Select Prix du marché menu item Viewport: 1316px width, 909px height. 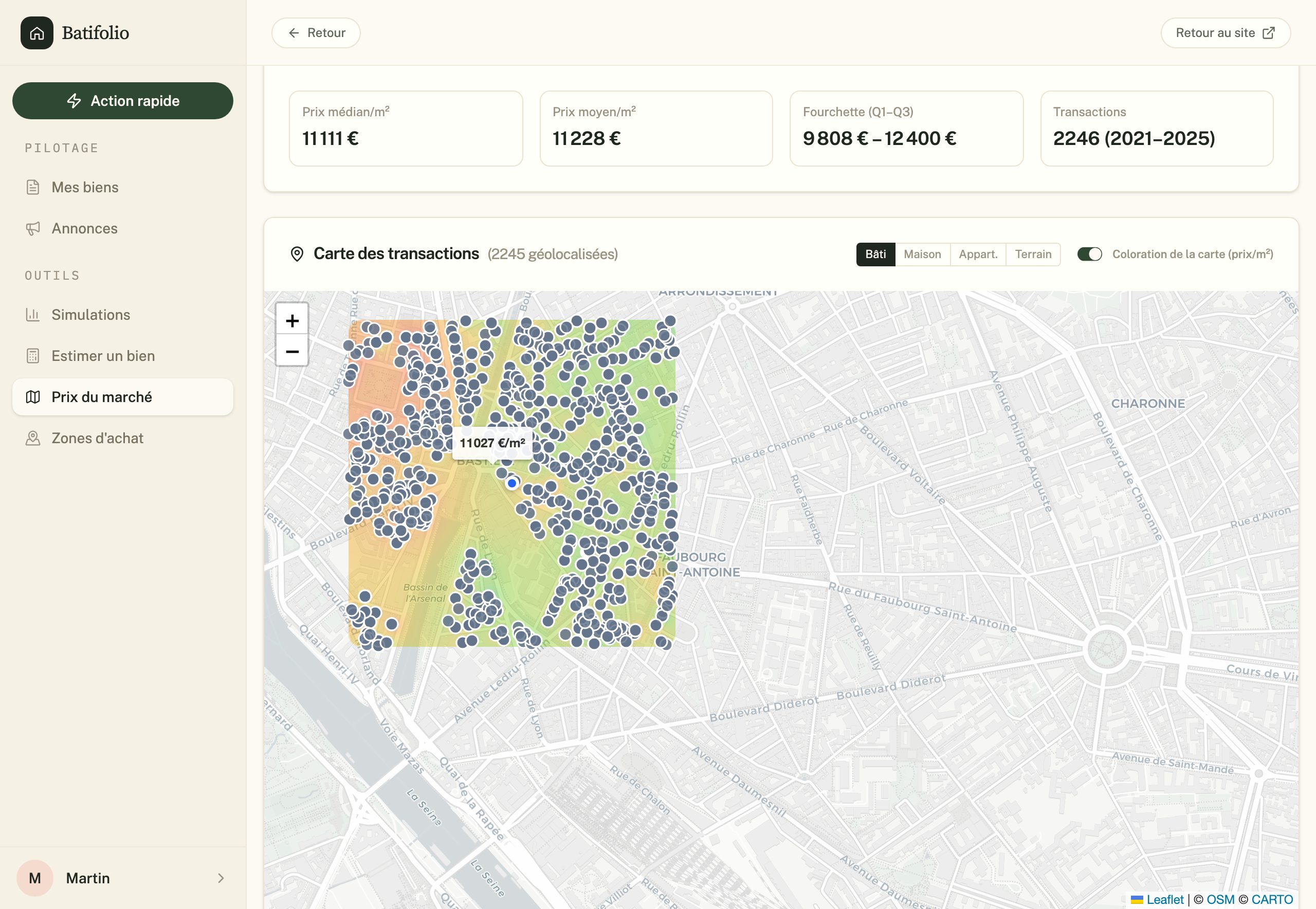[x=122, y=397]
